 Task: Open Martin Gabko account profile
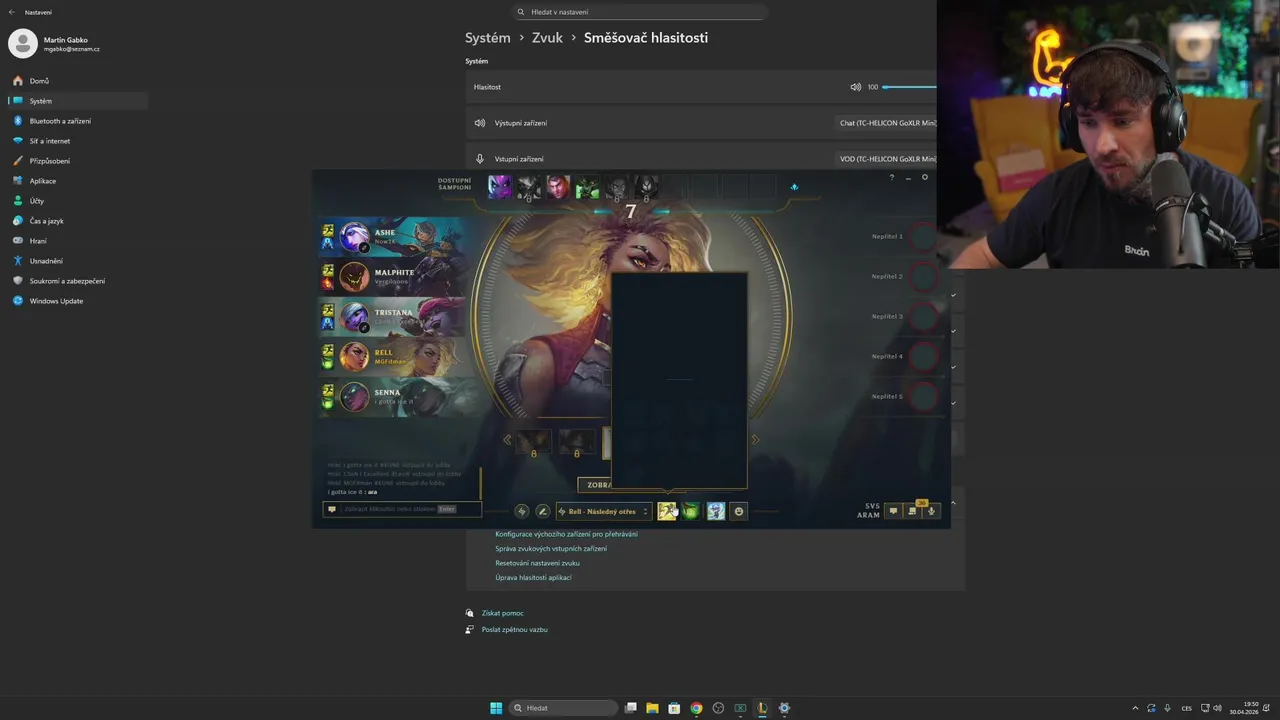55,43
